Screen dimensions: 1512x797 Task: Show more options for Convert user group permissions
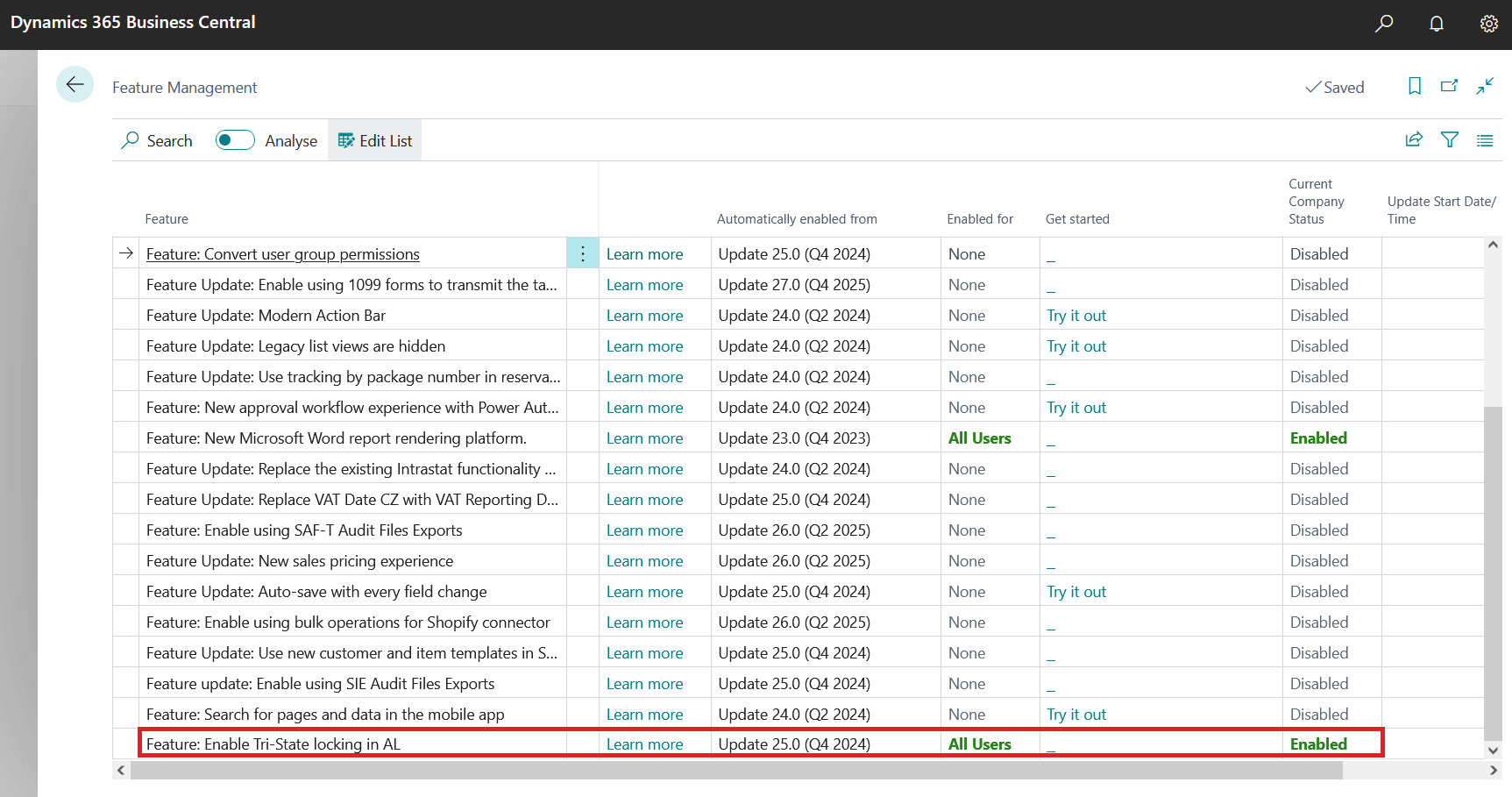tap(583, 253)
